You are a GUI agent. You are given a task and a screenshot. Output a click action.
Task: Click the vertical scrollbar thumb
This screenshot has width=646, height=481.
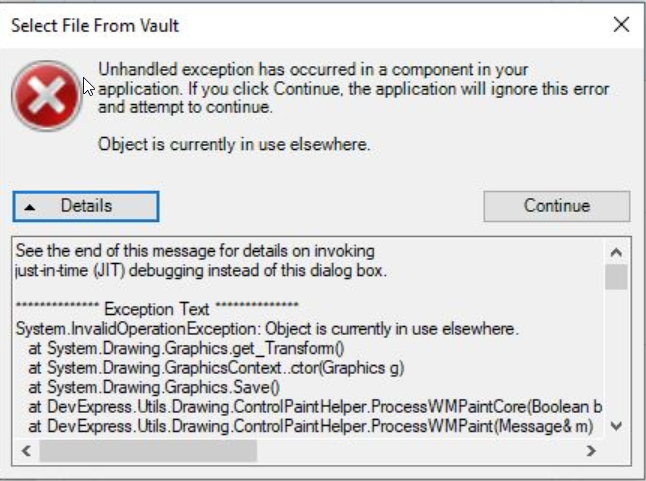pyautogui.click(x=616, y=277)
